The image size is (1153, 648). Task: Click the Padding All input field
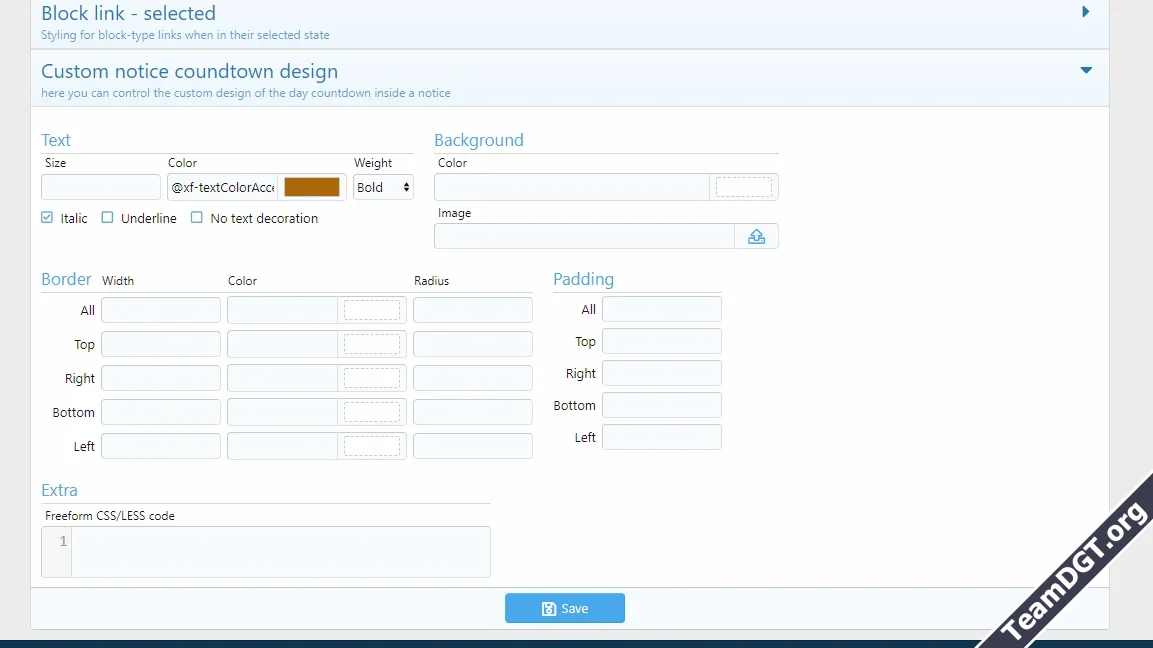pos(661,308)
